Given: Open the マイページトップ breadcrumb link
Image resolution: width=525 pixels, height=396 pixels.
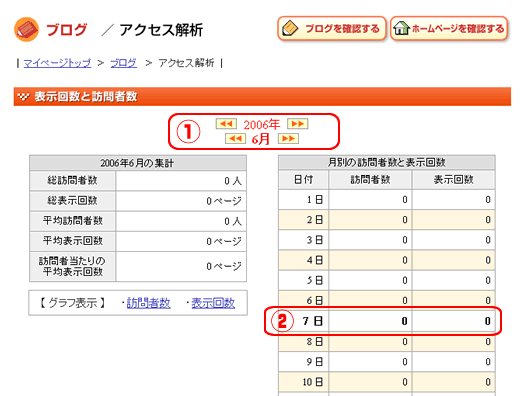Looking at the screenshot, I should point(57,63).
